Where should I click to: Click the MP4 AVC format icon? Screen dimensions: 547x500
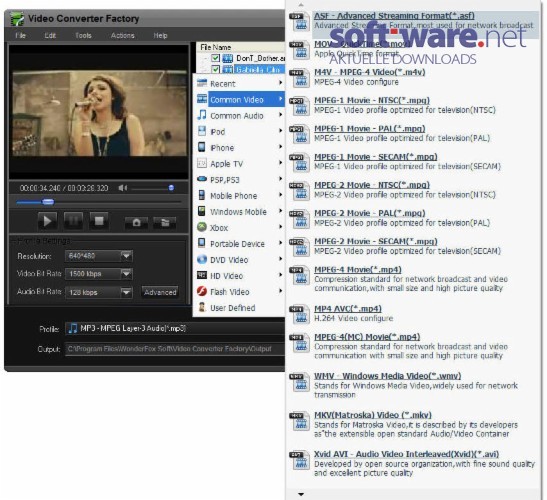tap(299, 315)
